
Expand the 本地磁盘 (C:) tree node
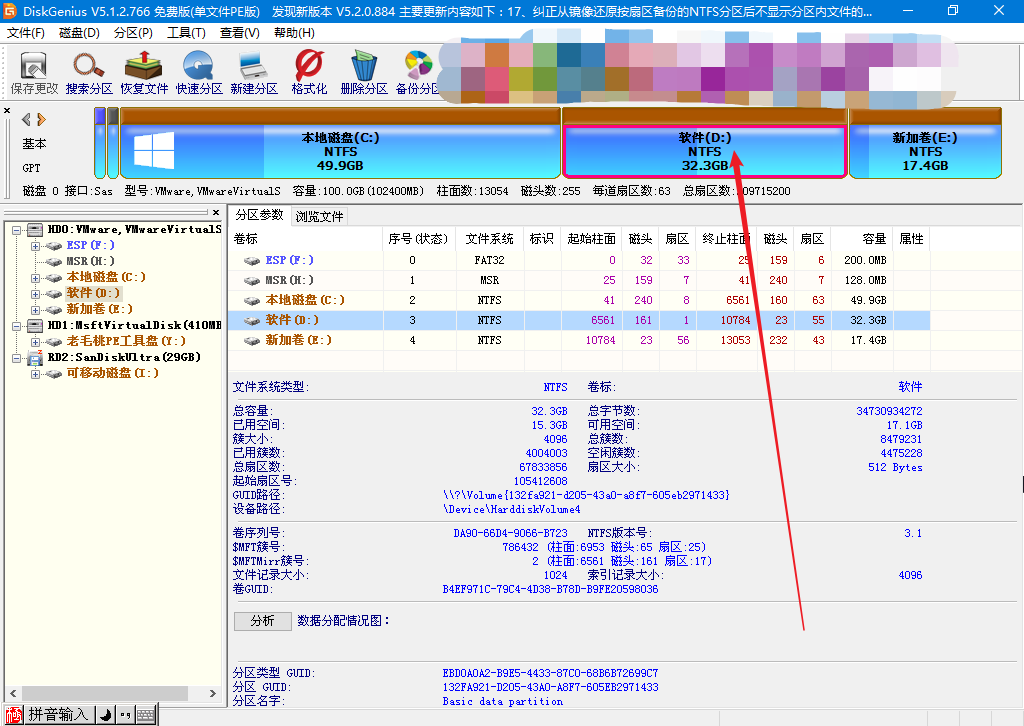[35, 277]
